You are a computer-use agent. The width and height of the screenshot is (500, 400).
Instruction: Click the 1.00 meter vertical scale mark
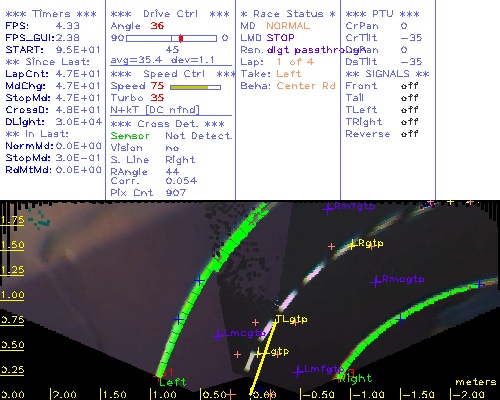click(x=12, y=295)
